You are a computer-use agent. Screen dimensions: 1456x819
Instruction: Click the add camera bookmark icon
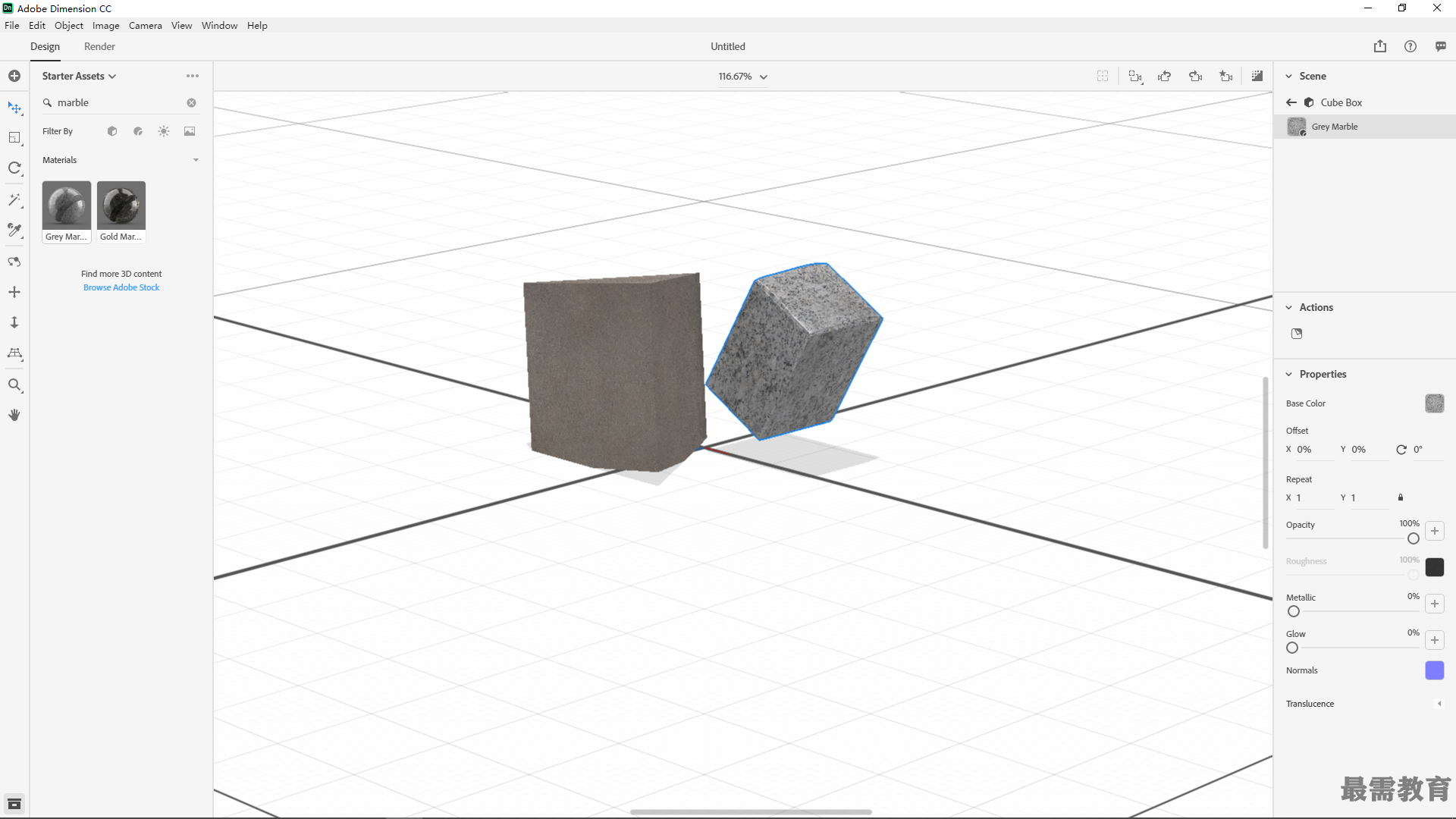click(1226, 76)
